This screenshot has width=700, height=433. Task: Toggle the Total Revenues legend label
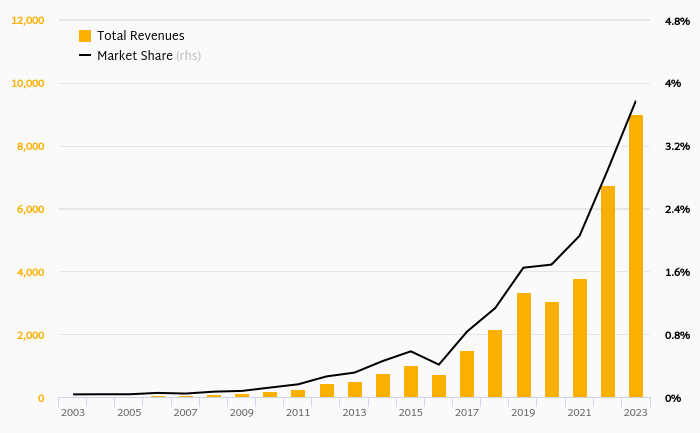pos(140,36)
